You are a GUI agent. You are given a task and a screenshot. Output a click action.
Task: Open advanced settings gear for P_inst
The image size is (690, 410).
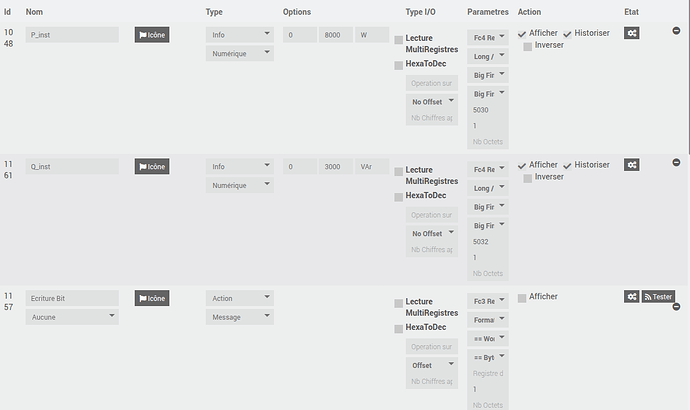tap(631, 33)
